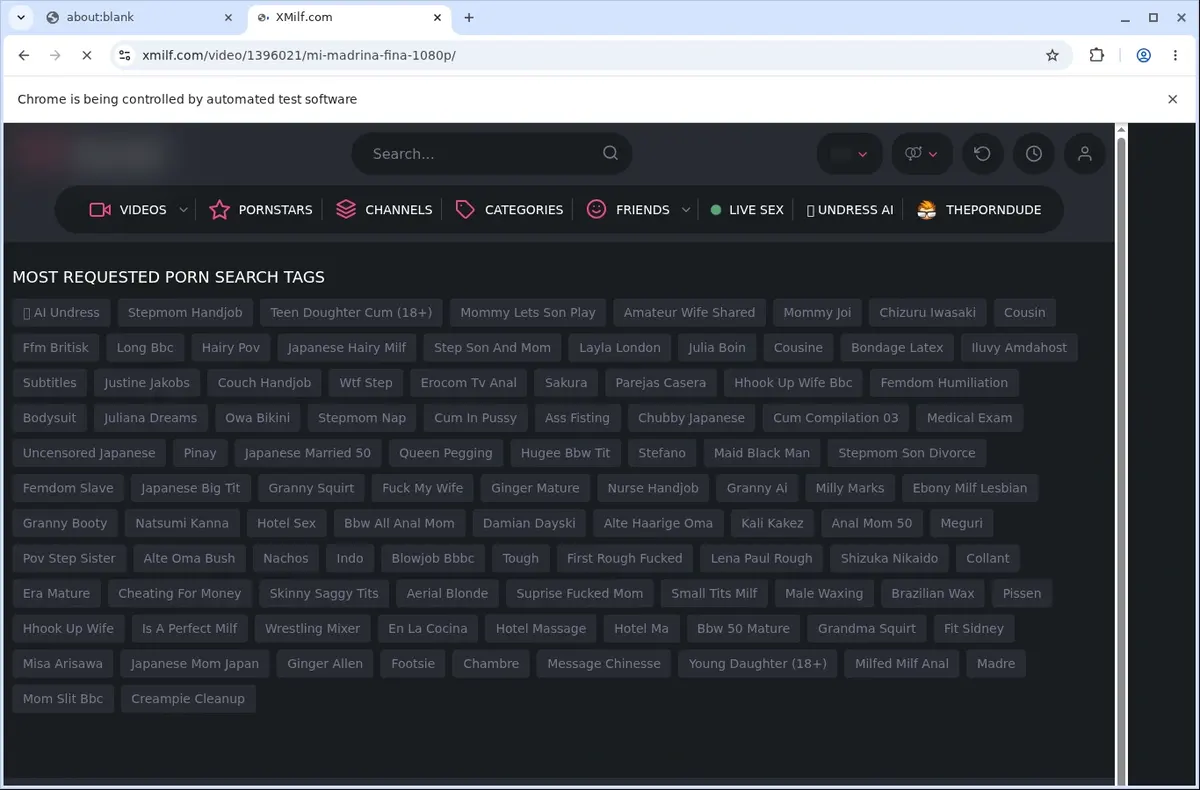1200x790 pixels.
Task: Select the Natsumi Kanna tag
Action: tap(182, 523)
